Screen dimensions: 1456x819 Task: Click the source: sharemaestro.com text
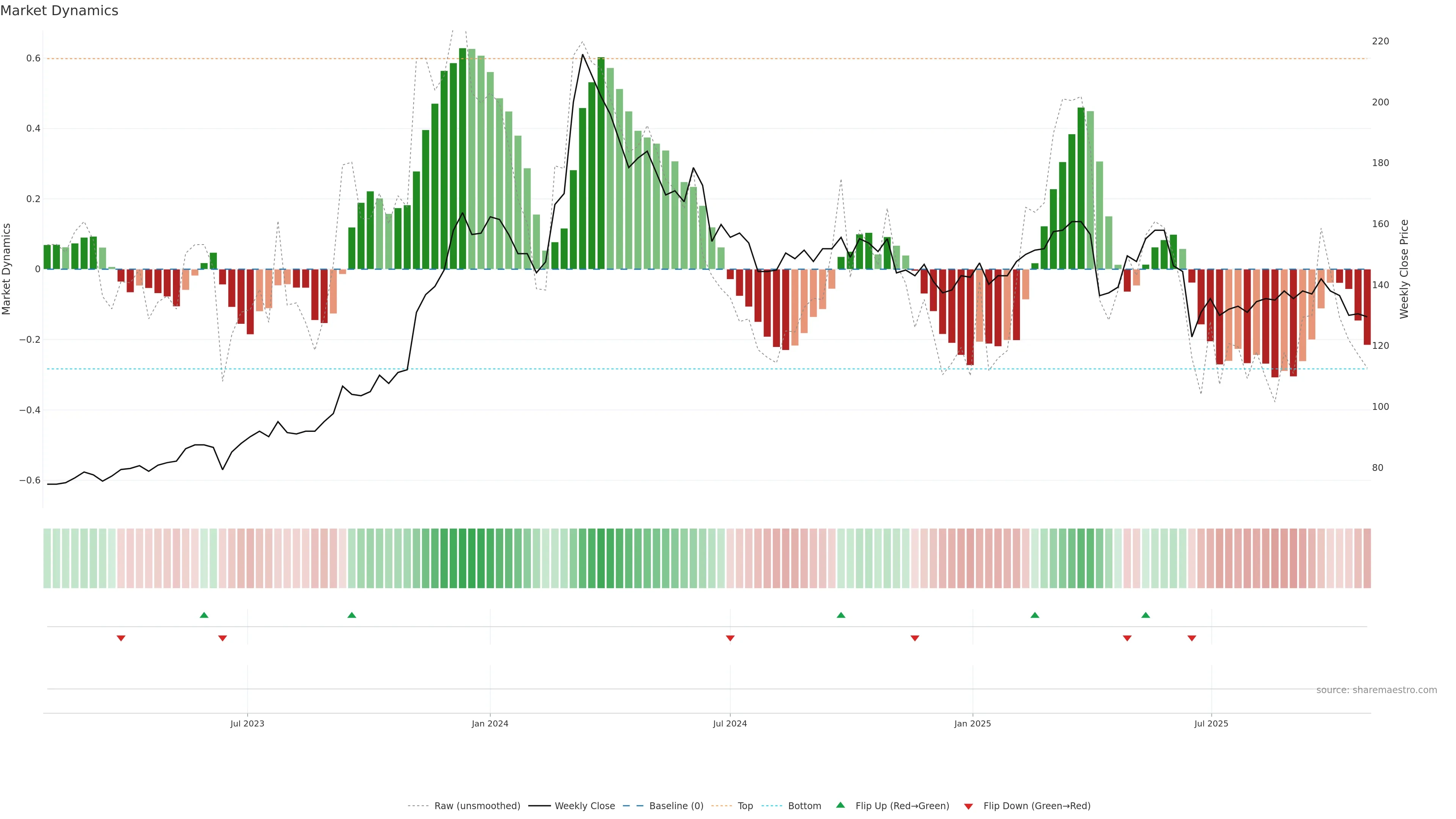click(1376, 690)
